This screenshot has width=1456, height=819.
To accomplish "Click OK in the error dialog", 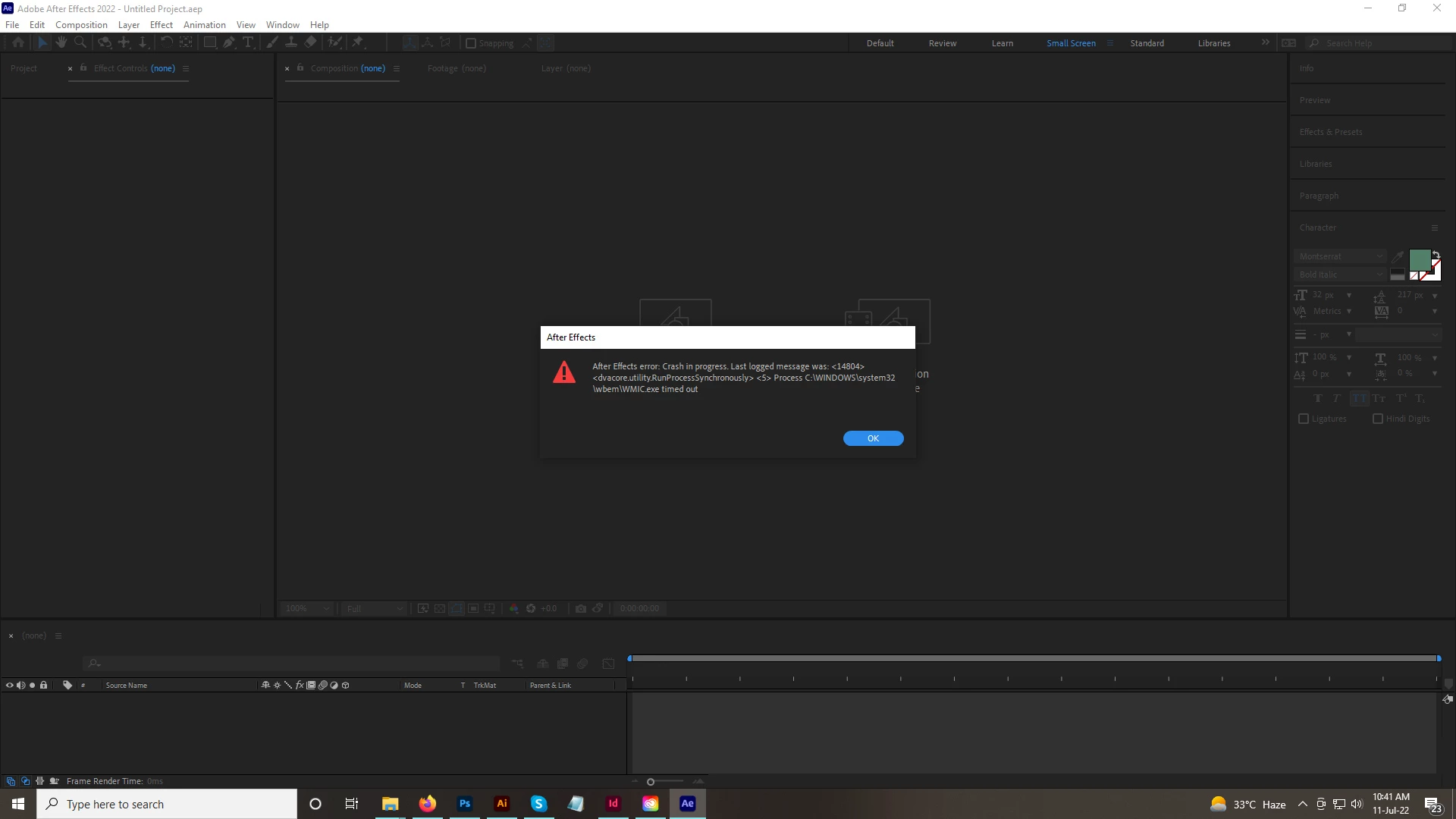I will [873, 438].
